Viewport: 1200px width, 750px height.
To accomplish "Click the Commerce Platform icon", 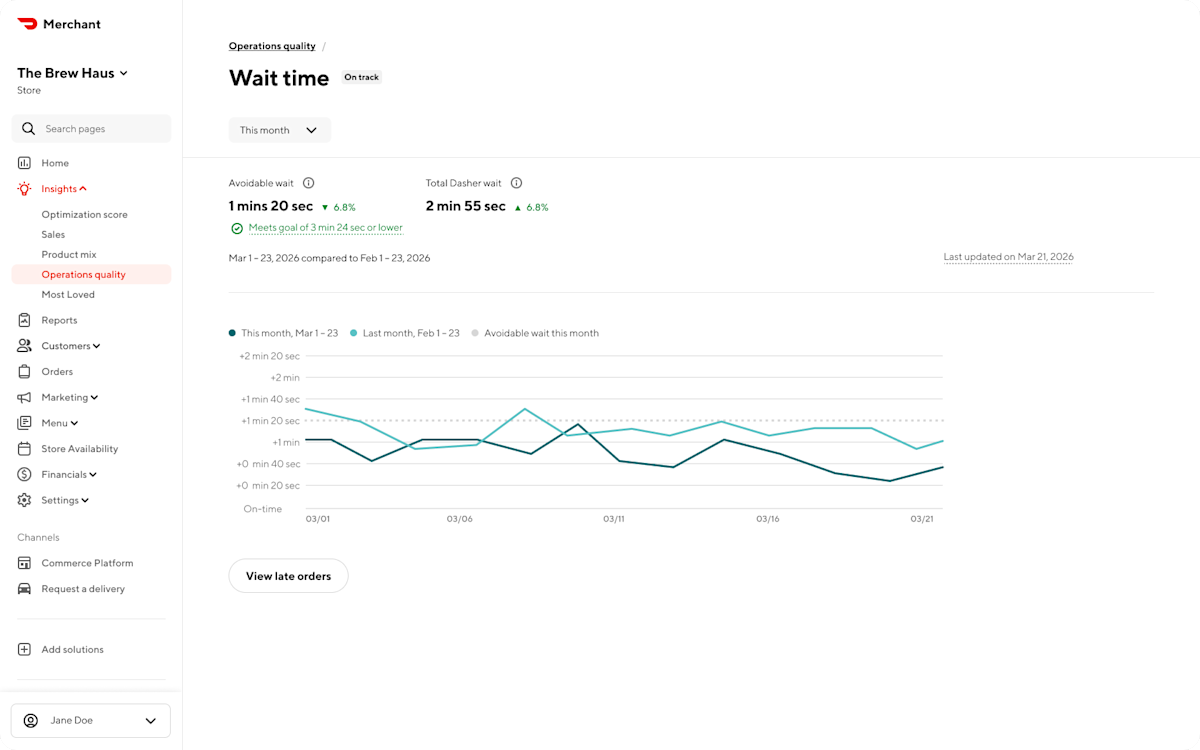I will coord(24,563).
